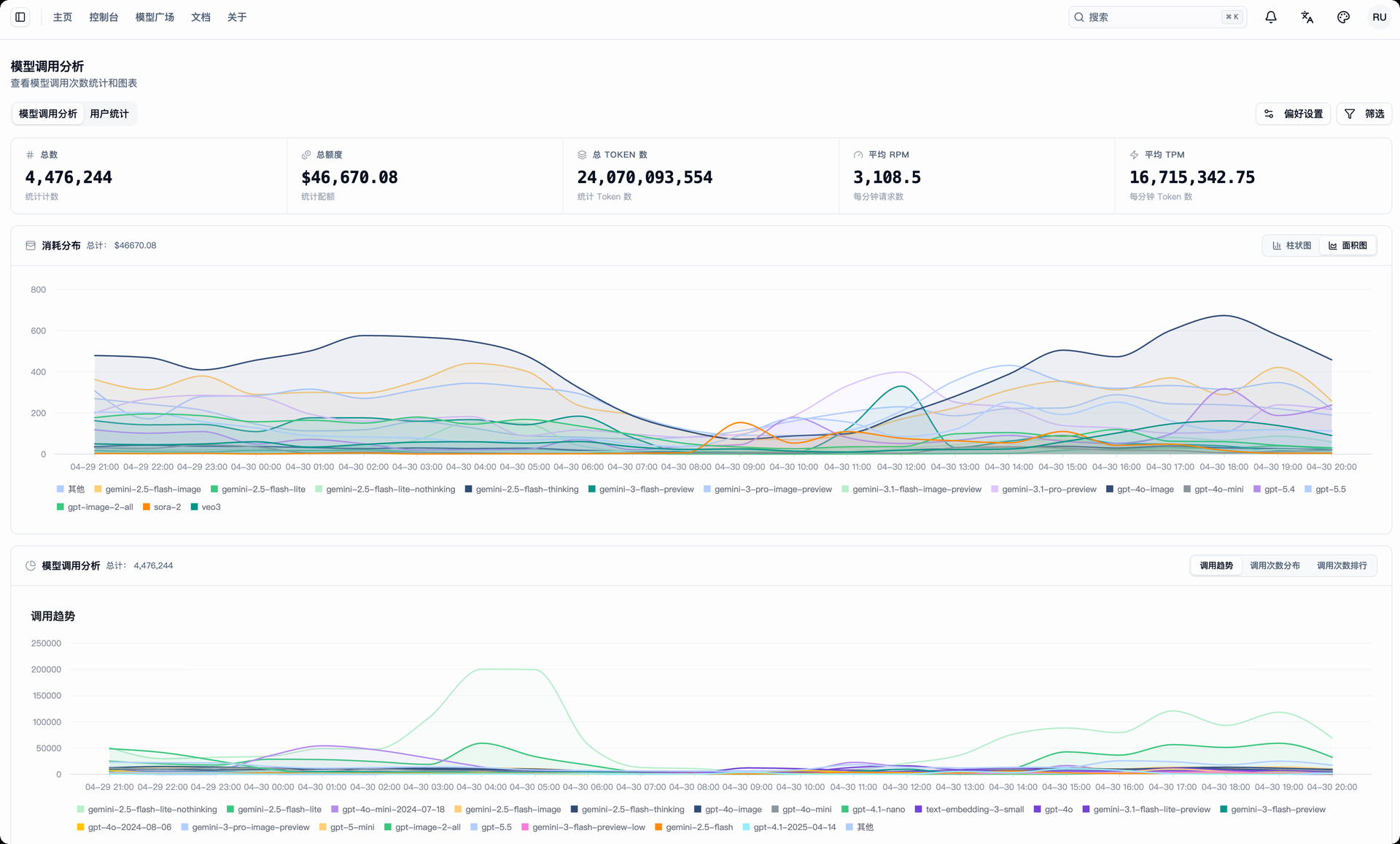Click the total count value 4,476,244
Image resolution: width=1400 pixels, height=844 pixels.
coord(69,177)
